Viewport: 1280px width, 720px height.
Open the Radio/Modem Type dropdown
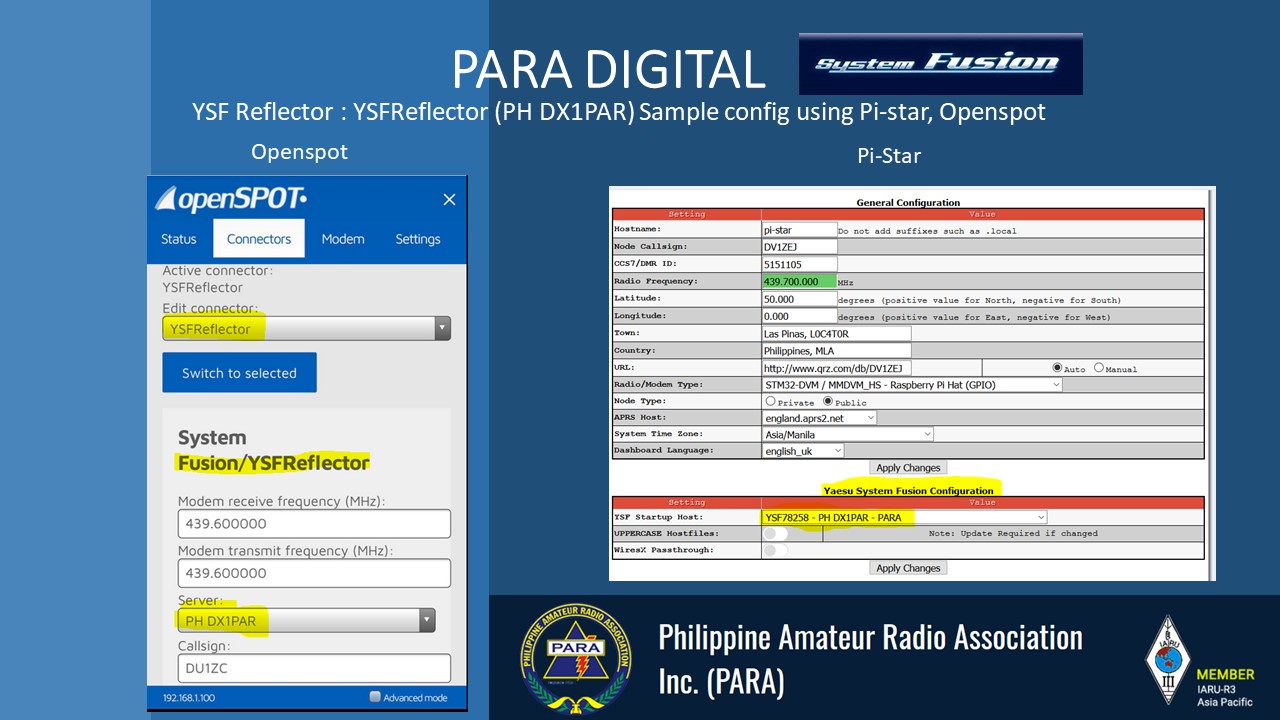(x=912, y=384)
